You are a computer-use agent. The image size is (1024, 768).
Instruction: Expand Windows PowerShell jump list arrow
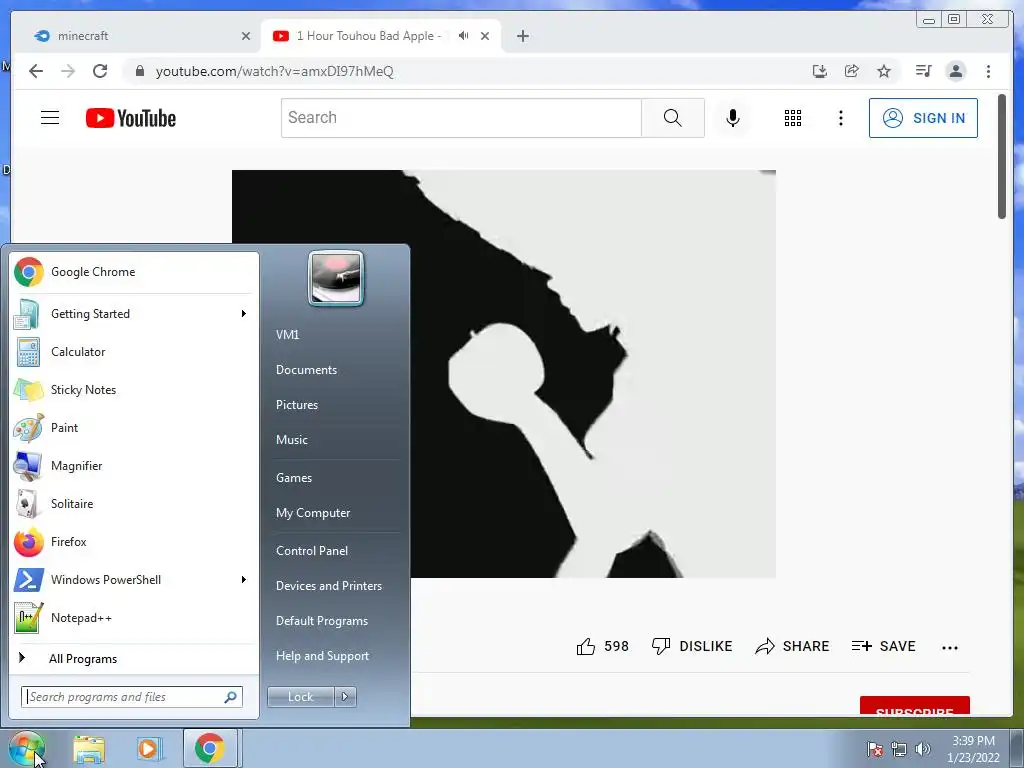point(244,580)
